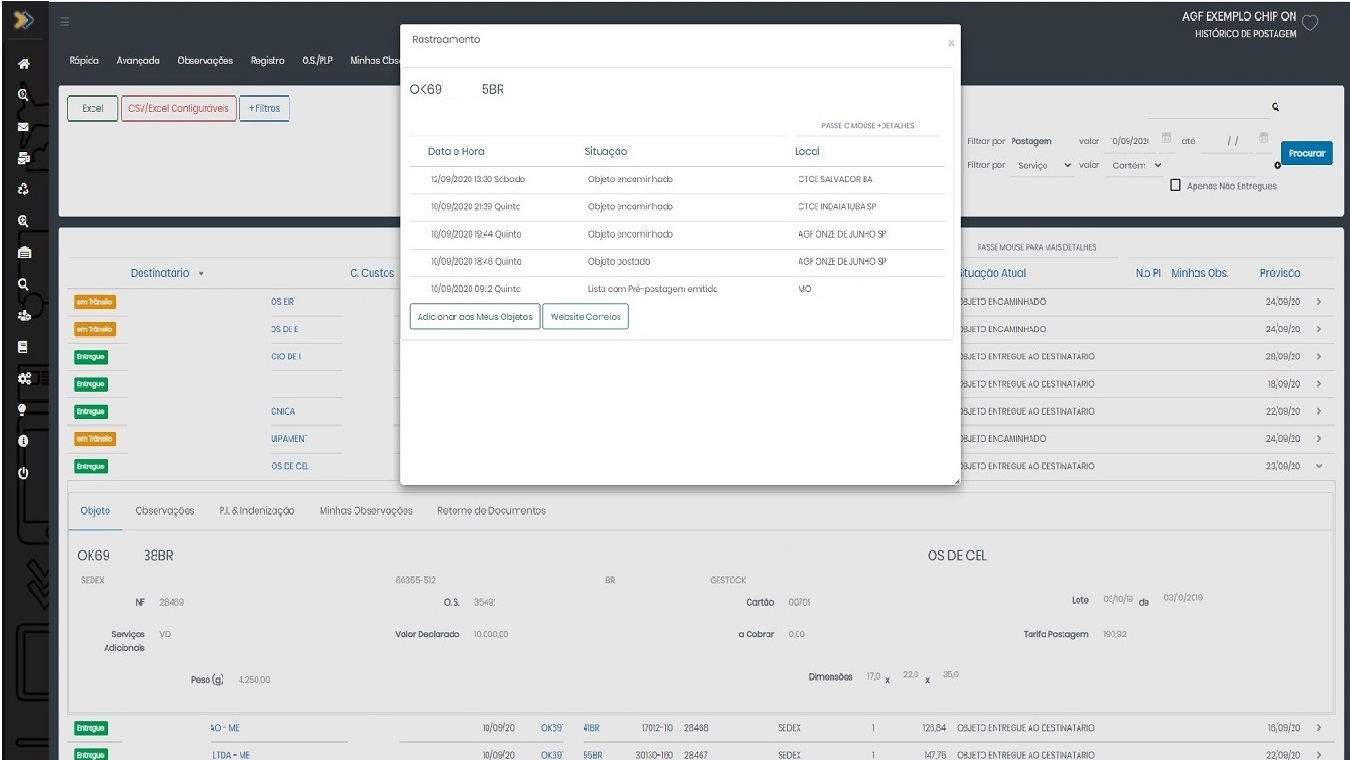Open the Serviço filter dropdown
Screen dimensions: 1350x760
(x=1042, y=165)
